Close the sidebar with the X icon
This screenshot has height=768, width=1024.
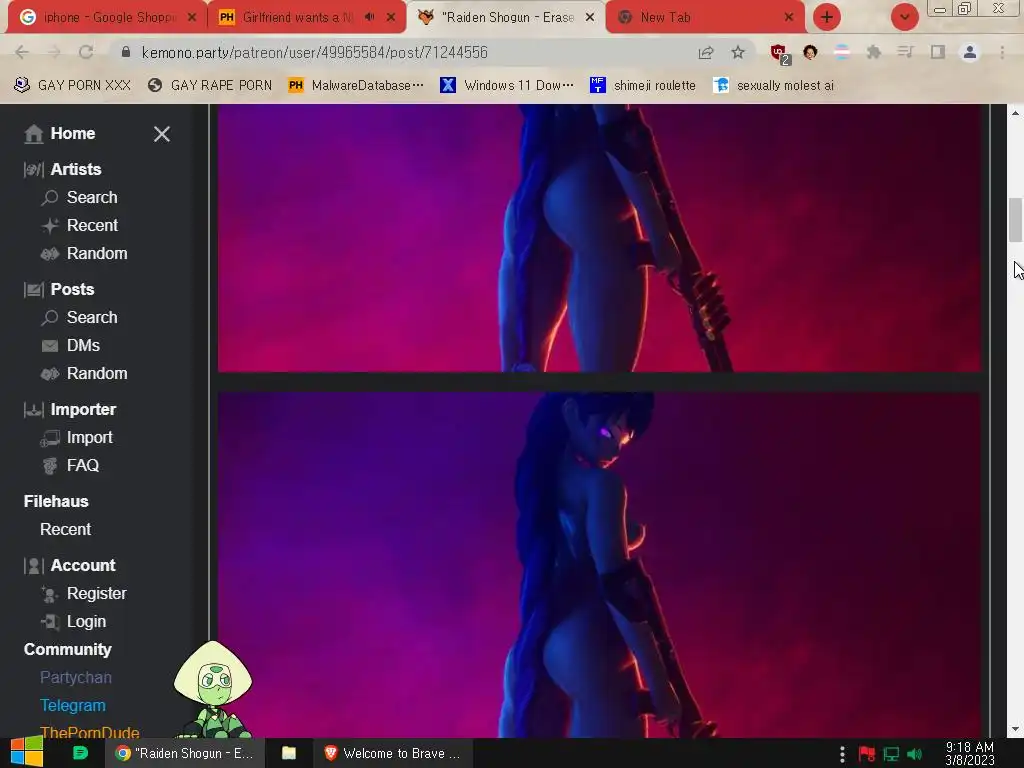coord(161,134)
